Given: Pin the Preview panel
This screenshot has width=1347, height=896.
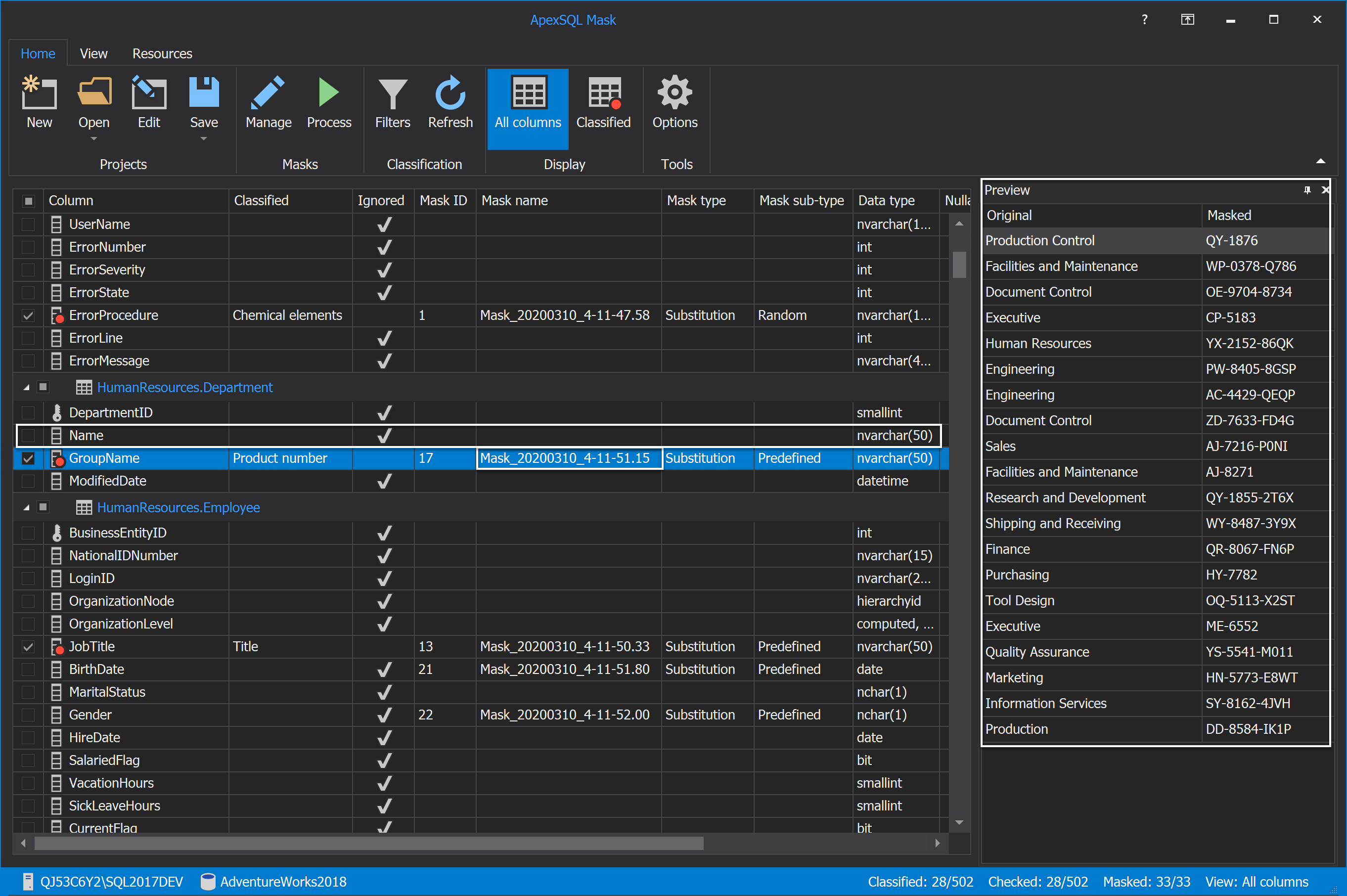Looking at the screenshot, I should [1307, 190].
